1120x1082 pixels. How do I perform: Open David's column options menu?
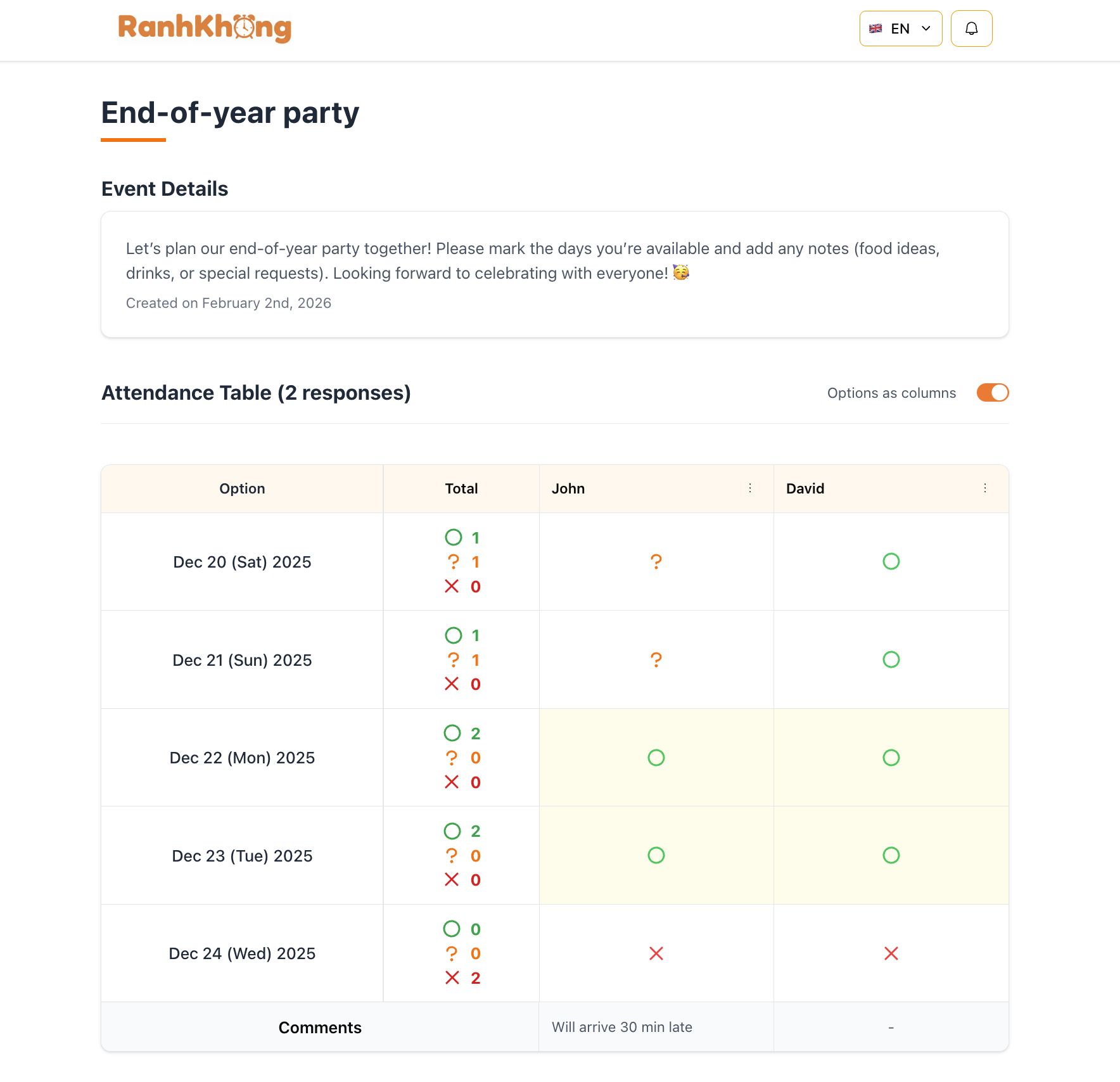pos(985,488)
